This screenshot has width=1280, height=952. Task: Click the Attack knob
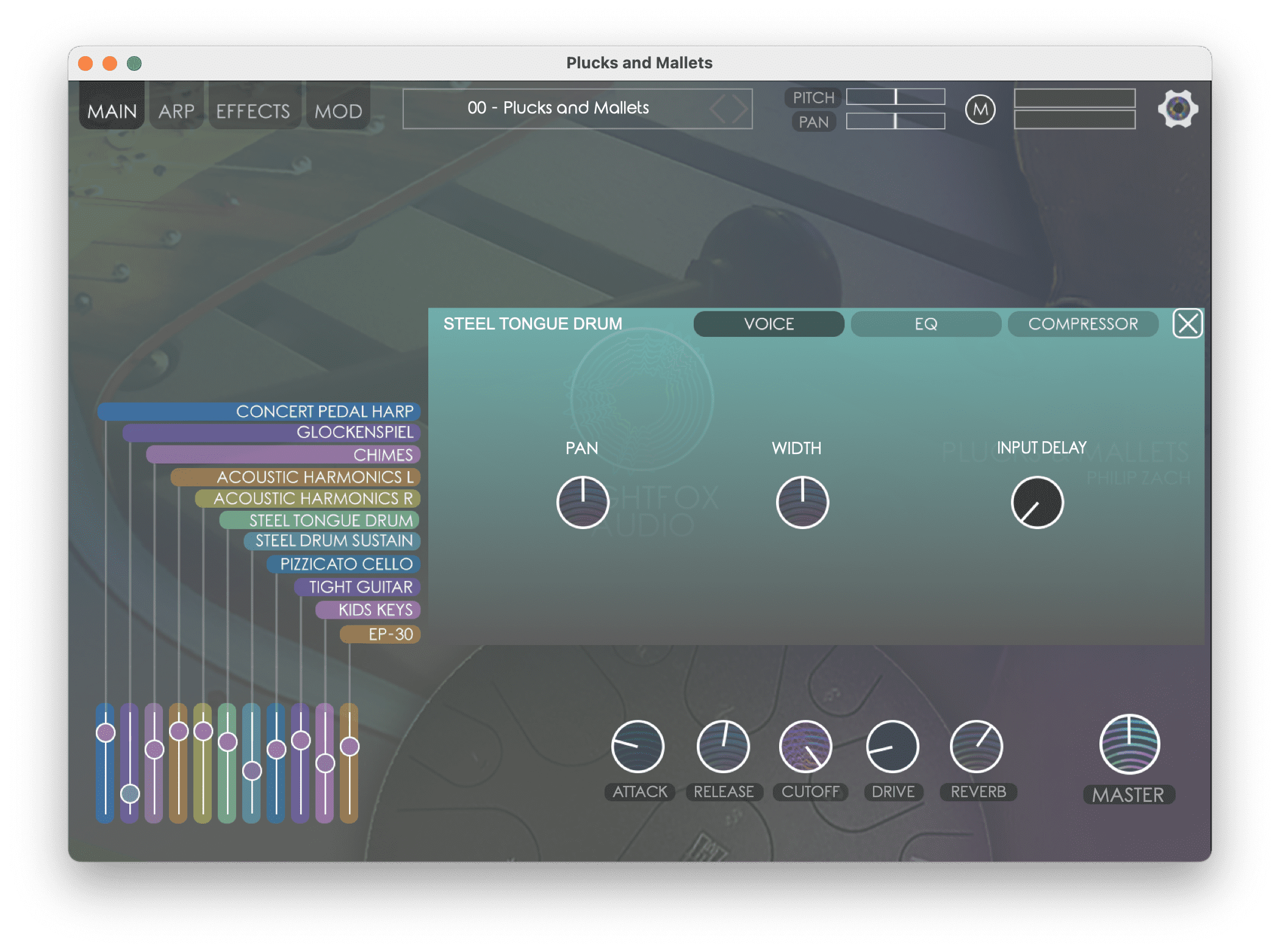tap(638, 746)
